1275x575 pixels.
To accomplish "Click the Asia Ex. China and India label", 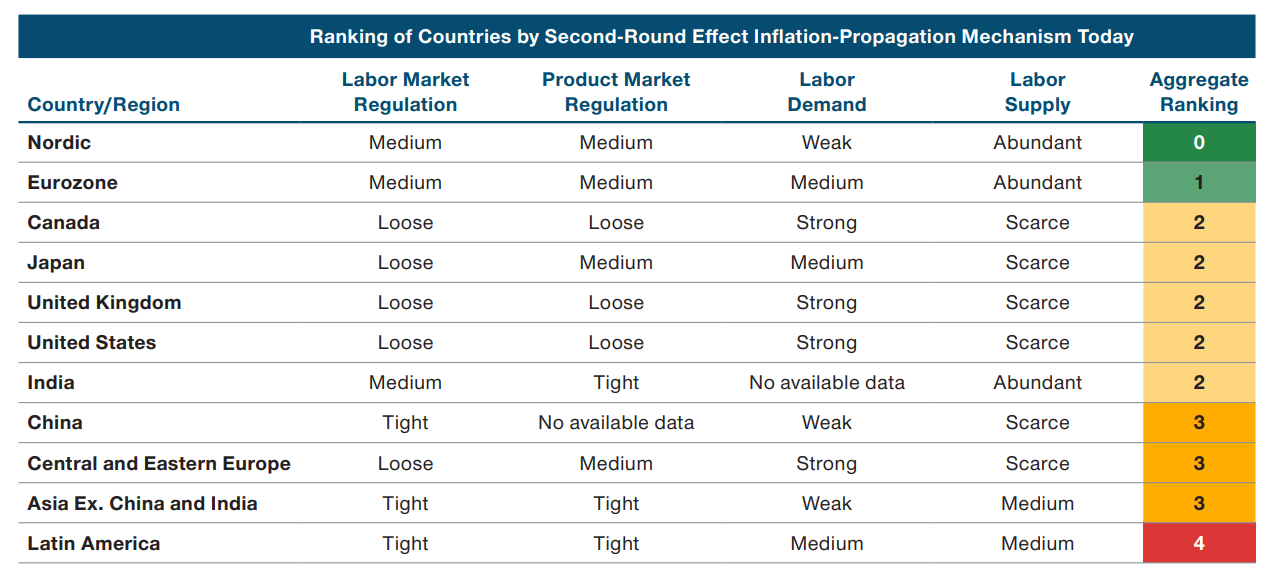I will pyautogui.click(x=142, y=503).
